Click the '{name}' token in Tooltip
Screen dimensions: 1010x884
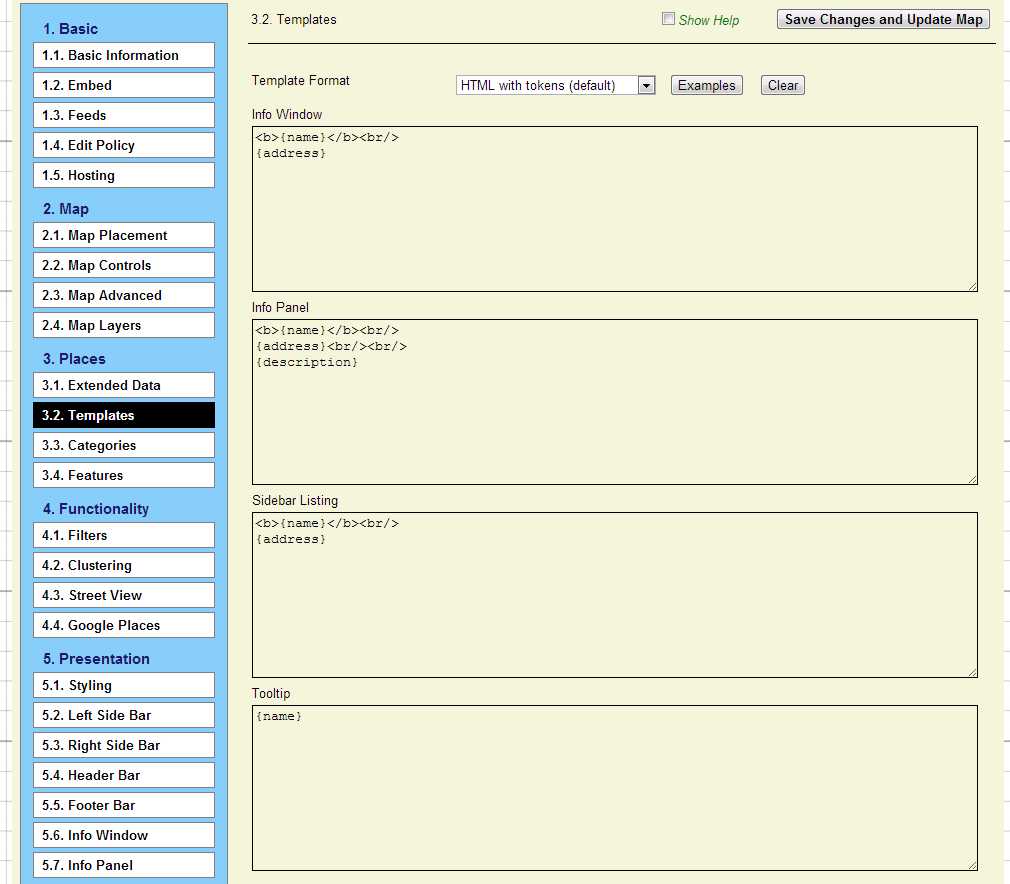click(279, 716)
